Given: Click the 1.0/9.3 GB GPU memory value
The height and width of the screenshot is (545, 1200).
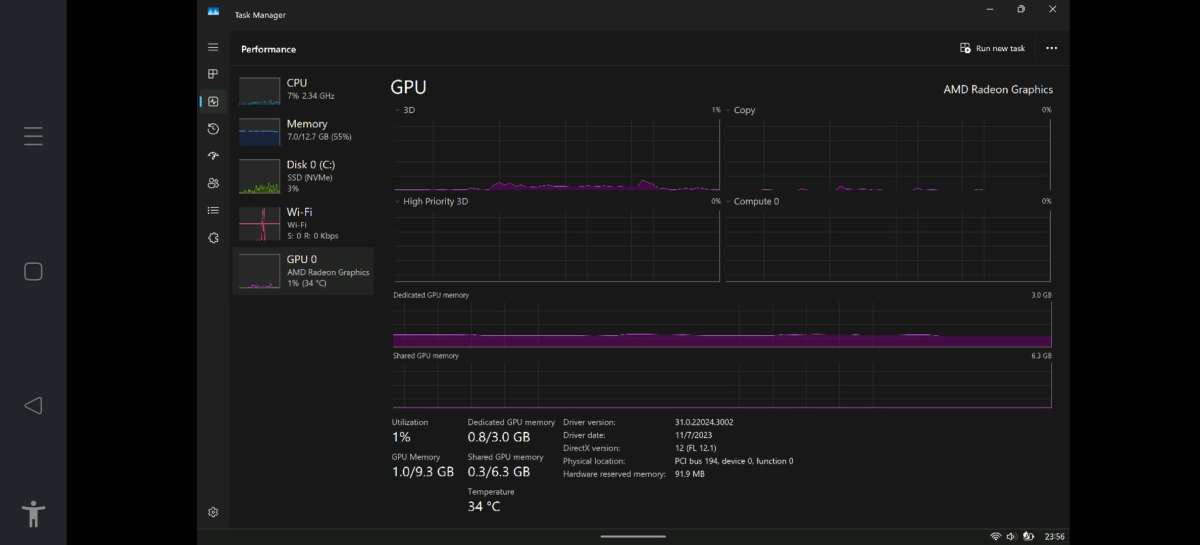Looking at the screenshot, I should tap(423, 471).
